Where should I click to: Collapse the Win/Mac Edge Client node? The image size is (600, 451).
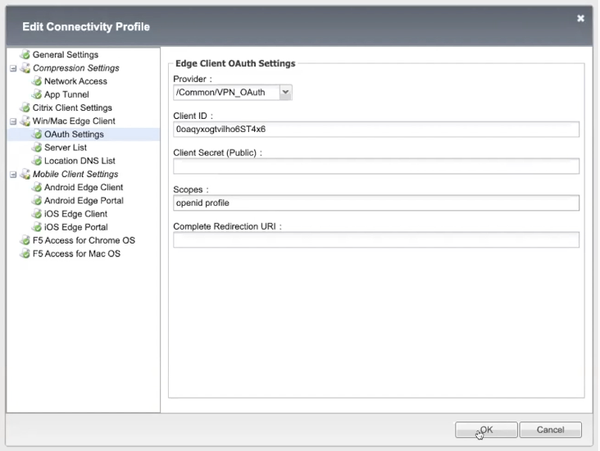pyautogui.click(x=12, y=121)
